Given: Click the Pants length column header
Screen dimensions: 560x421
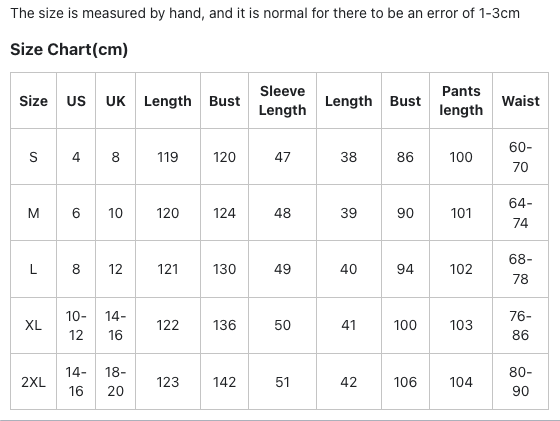Looking at the screenshot, I should pyautogui.click(x=461, y=101).
